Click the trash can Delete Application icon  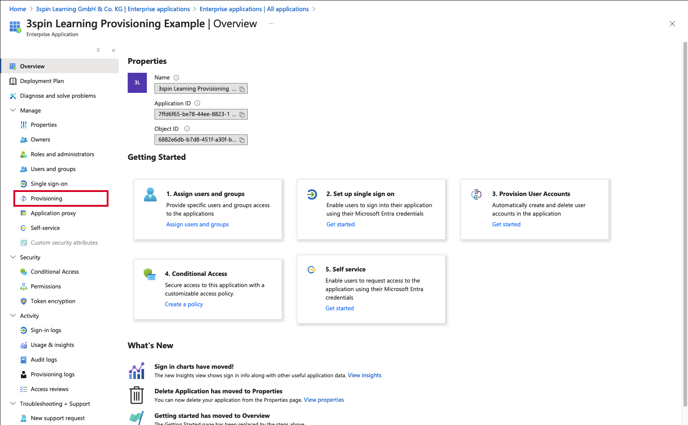click(x=136, y=395)
